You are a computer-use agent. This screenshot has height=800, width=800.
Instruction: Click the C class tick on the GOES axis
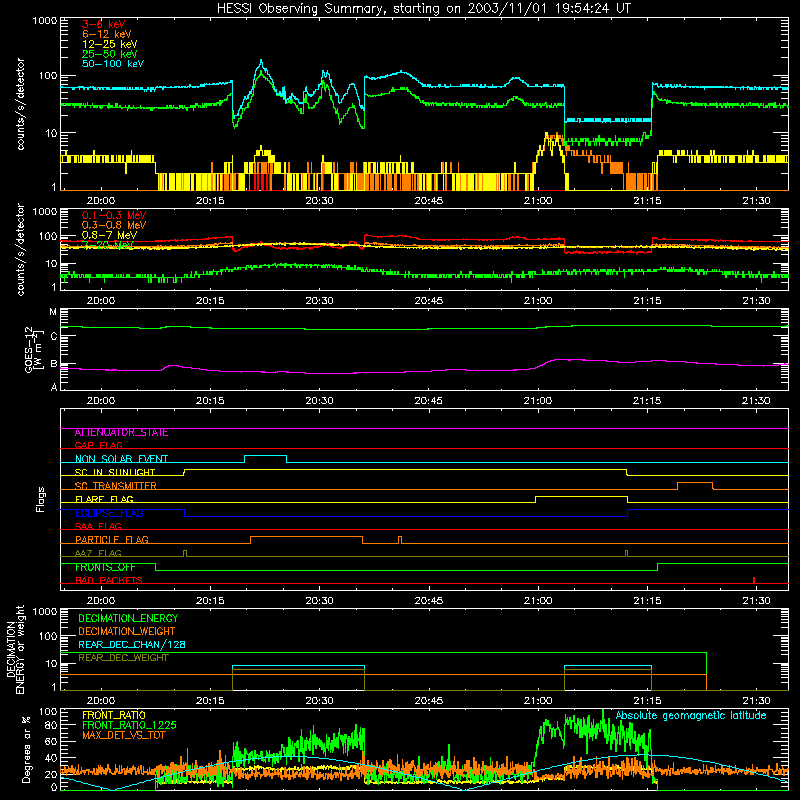coord(54,337)
